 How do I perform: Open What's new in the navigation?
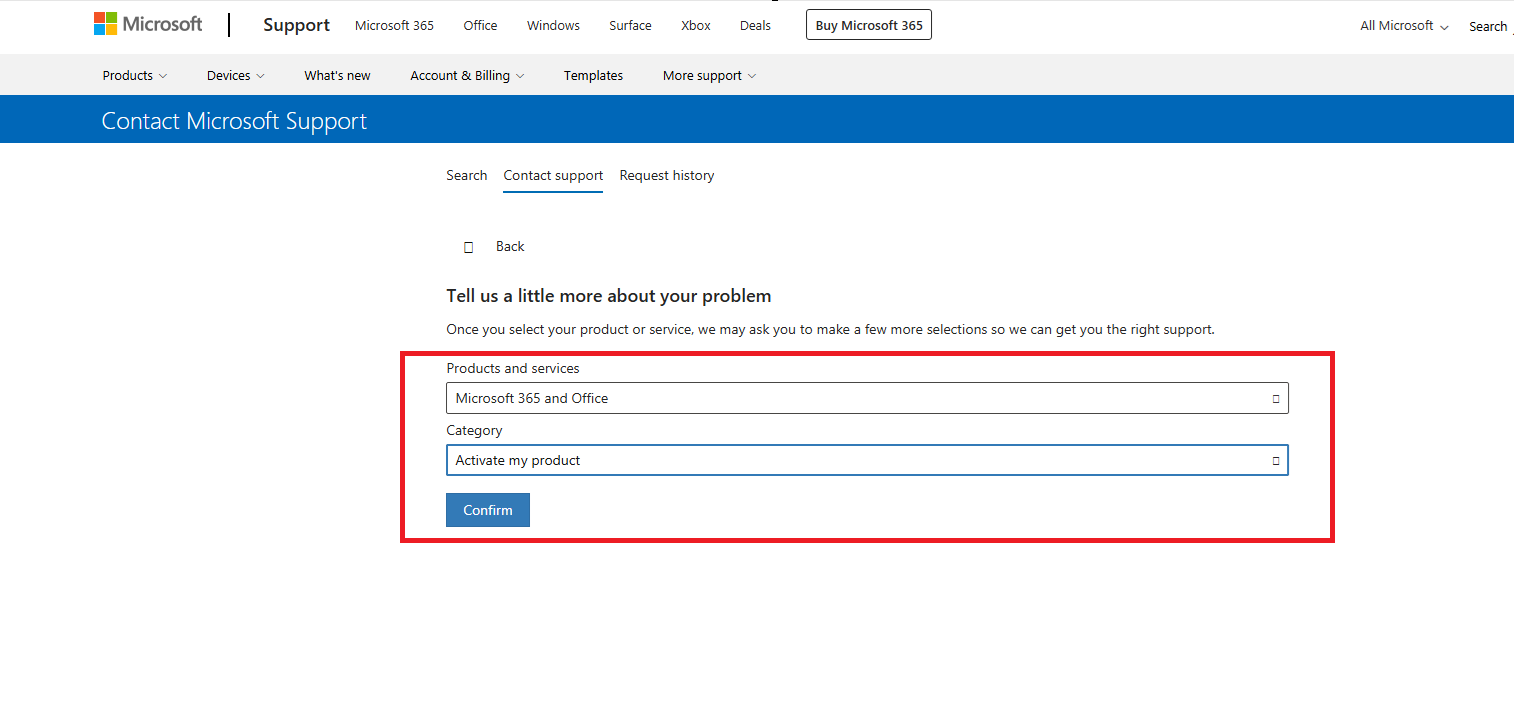[337, 75]
